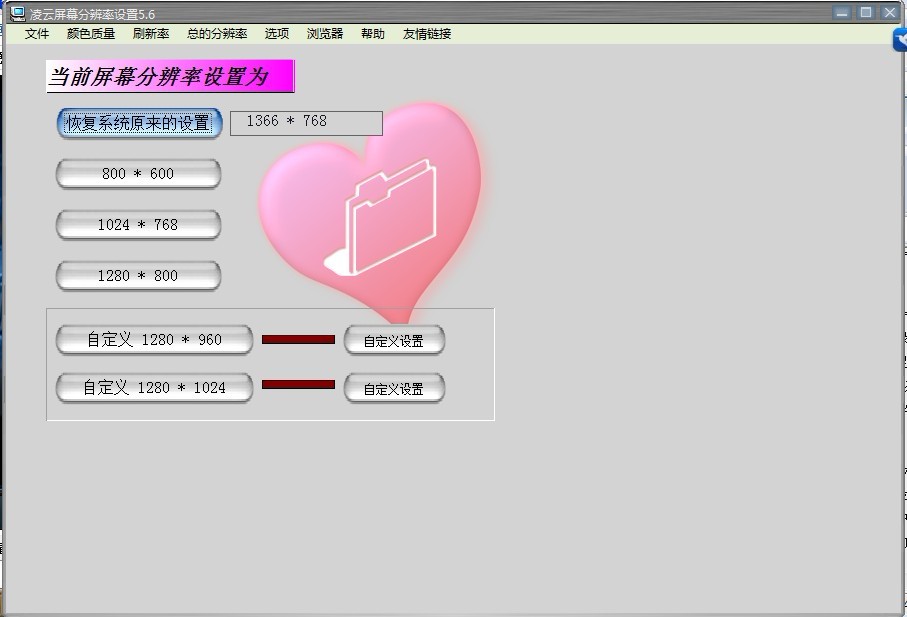
Task: Choose the 1024 * 768 resolution button
Action: coord(138,225)
